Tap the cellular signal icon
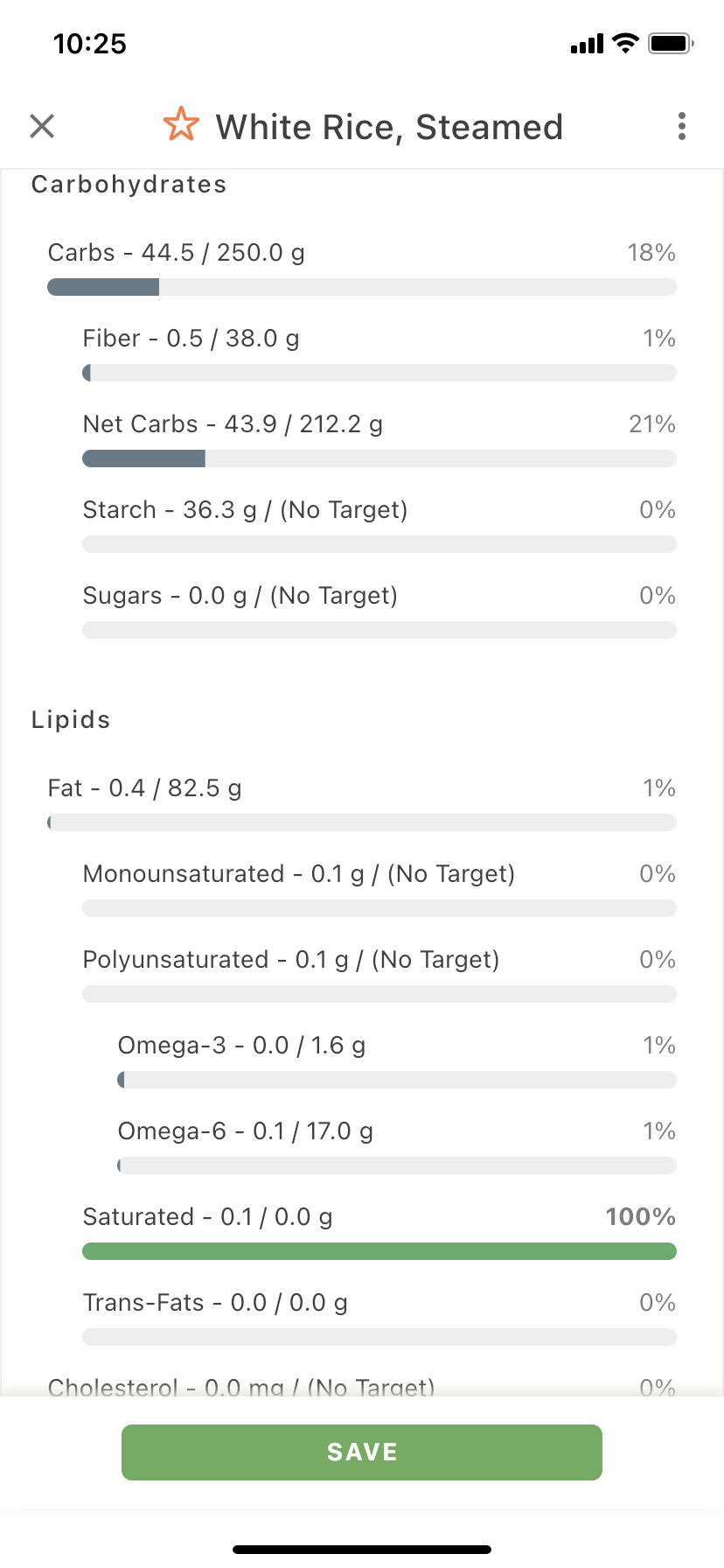The width and height of the screenshot is (724, 1568). coord(587,44)
